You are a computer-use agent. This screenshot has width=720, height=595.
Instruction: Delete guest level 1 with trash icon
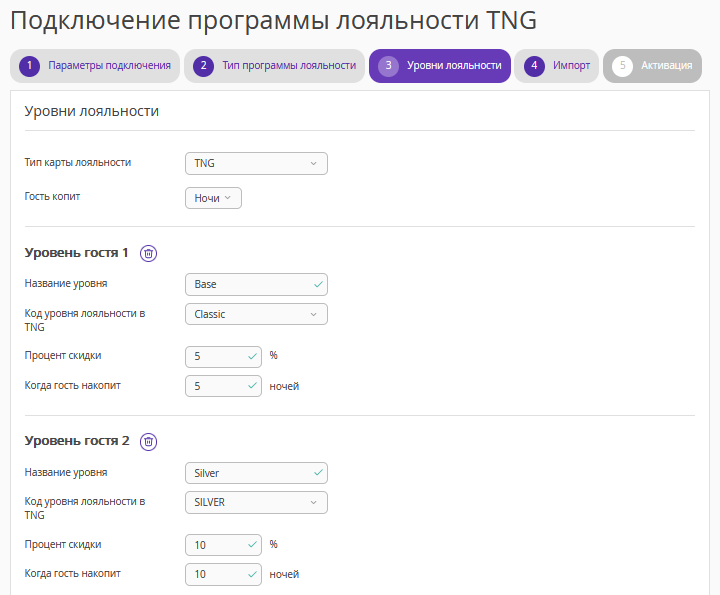point(148,253)
